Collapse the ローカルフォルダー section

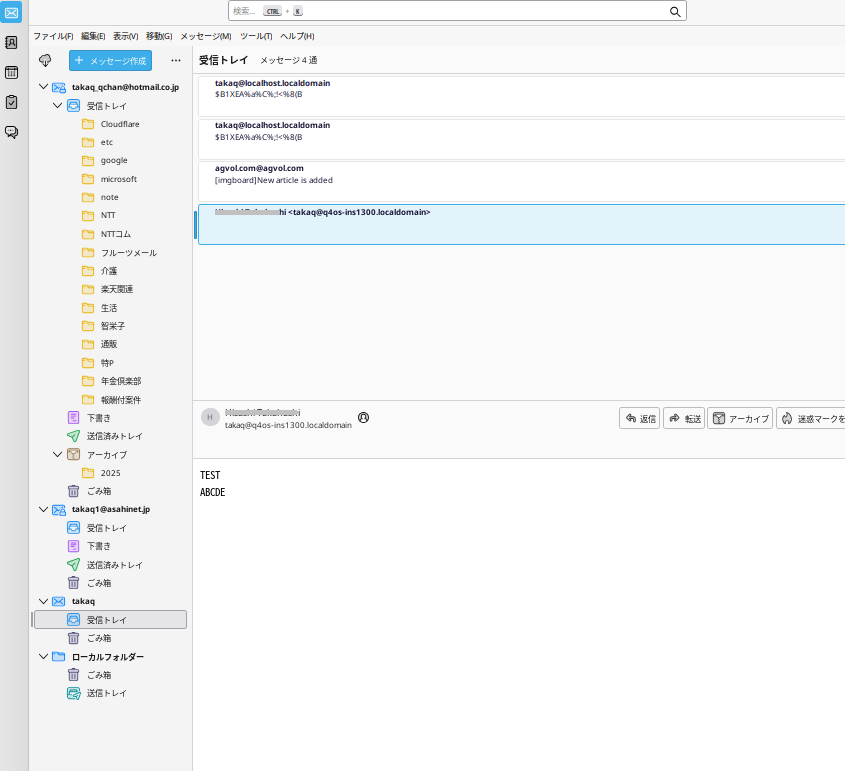point(43,656)
